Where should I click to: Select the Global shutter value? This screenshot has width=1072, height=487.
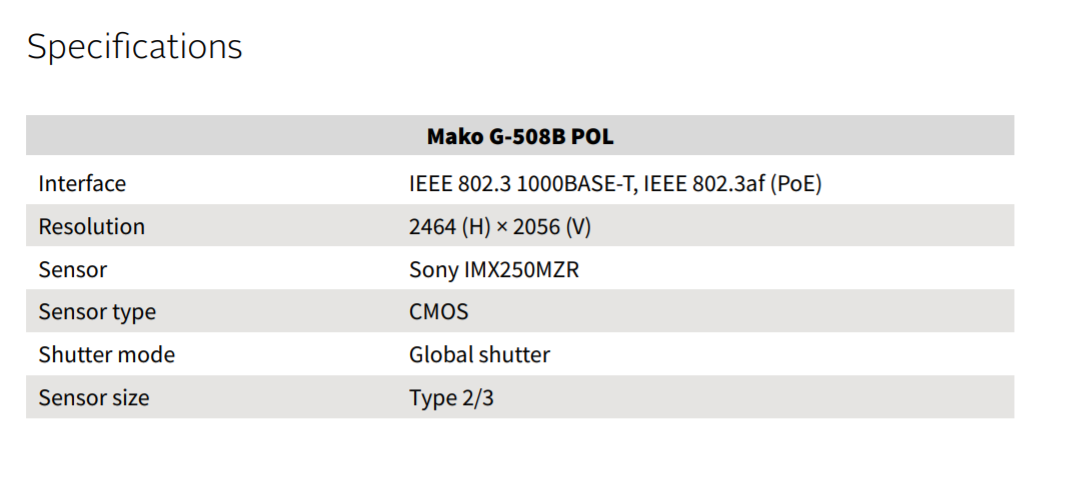point(479,355)
